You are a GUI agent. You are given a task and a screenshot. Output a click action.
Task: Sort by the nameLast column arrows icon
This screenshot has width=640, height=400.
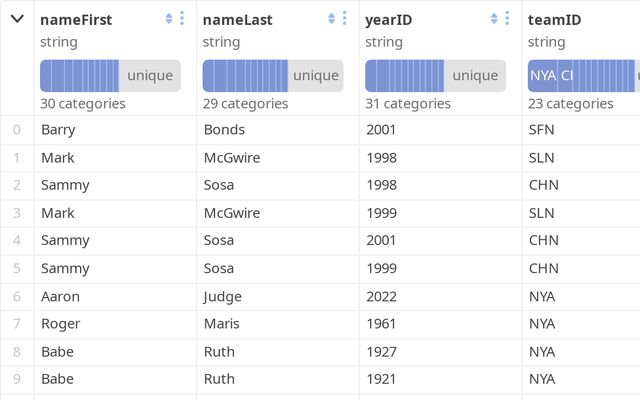coord(331,18)
